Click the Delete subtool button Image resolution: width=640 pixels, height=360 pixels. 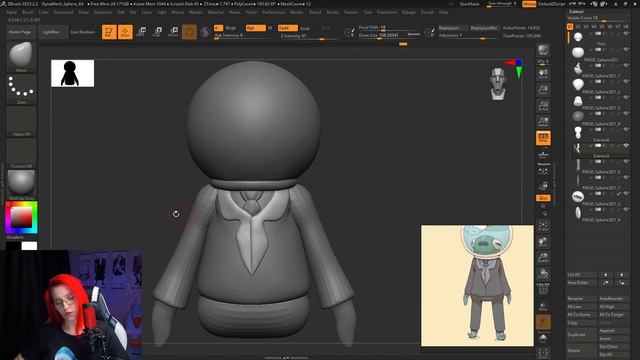click(x=581, y=350)
